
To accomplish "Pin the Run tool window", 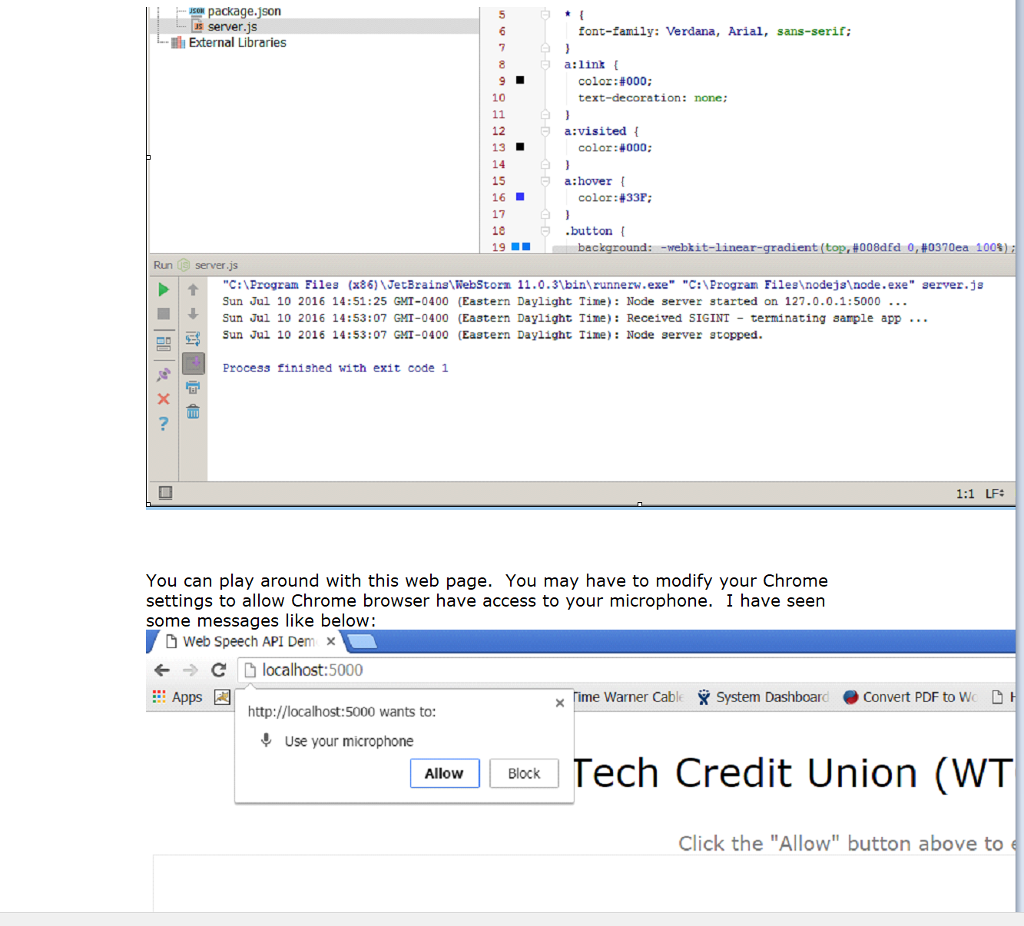I will (162, 373).
